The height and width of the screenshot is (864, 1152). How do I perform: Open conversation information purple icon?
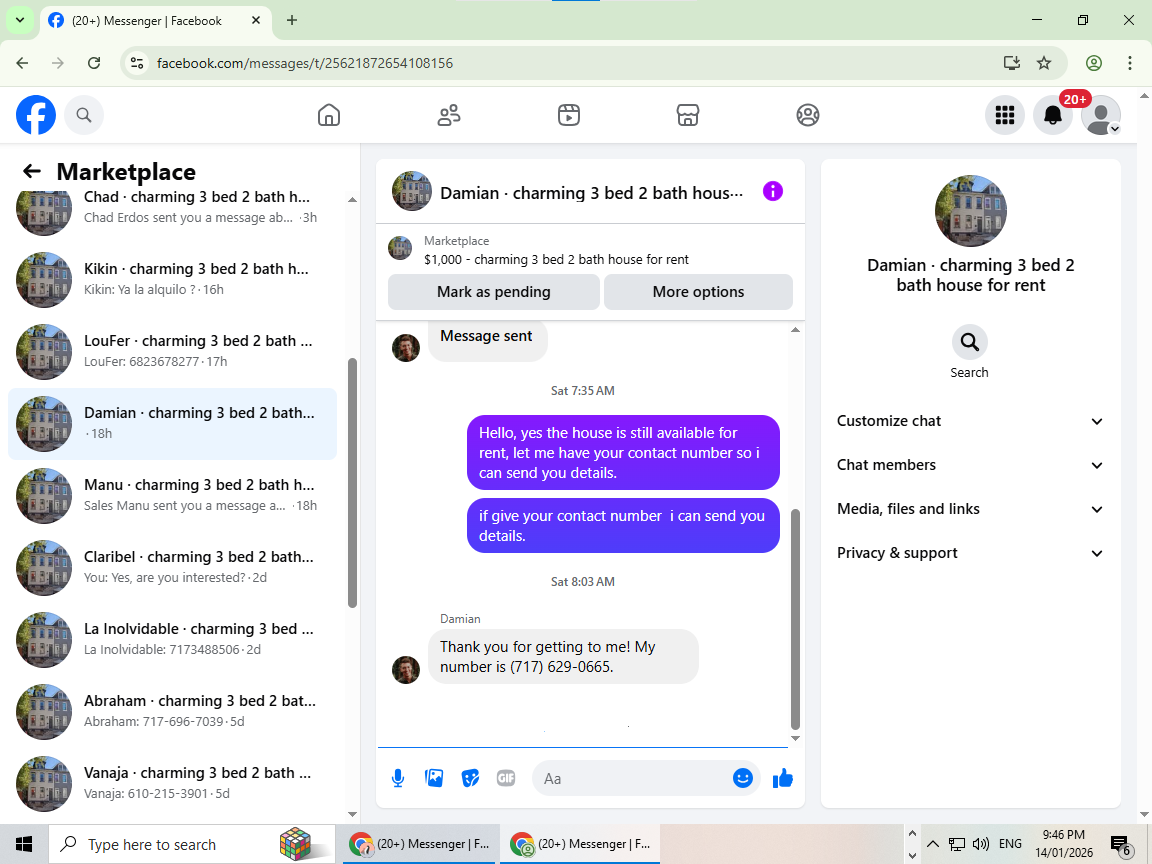pos(773,191)
